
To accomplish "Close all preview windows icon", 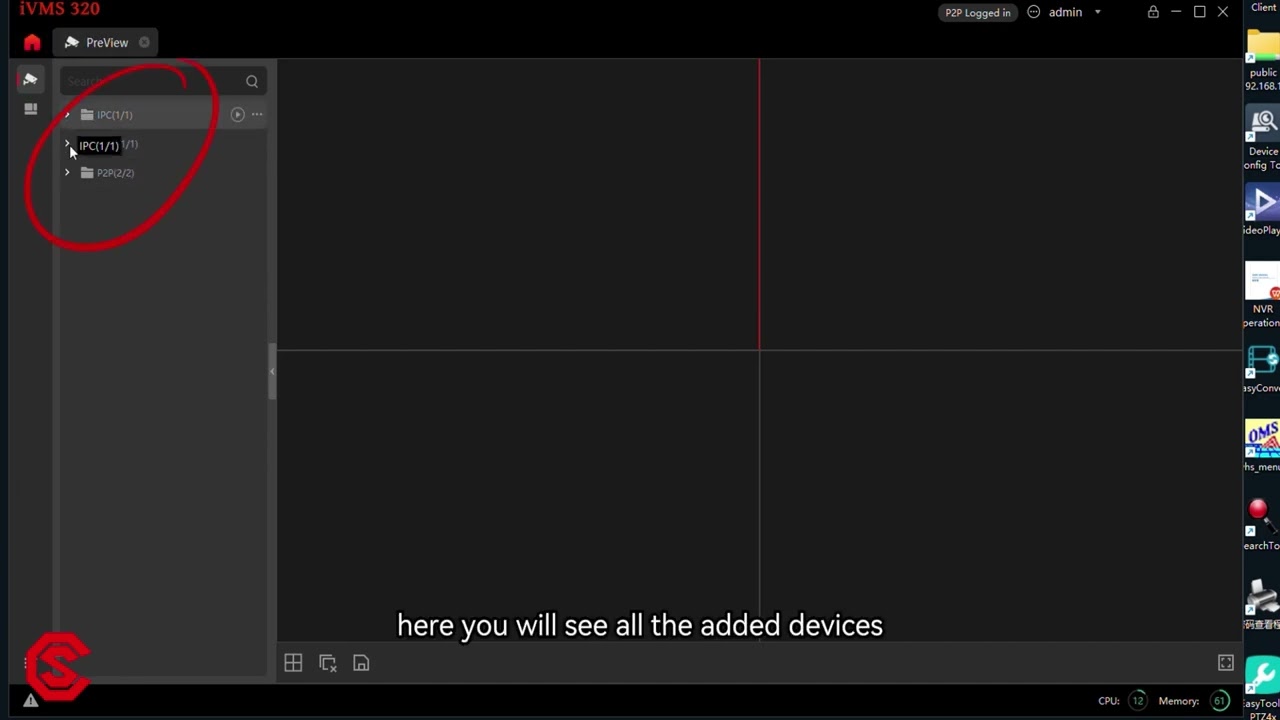I will click(x=327, y=663).
